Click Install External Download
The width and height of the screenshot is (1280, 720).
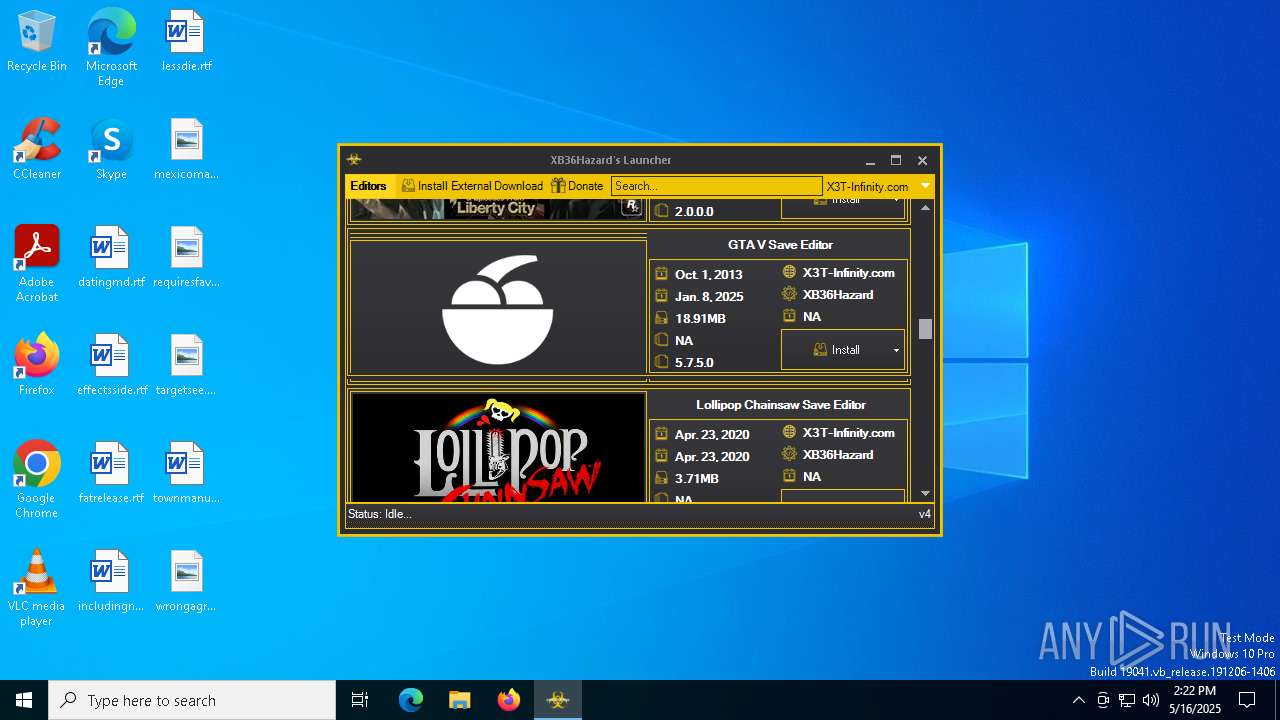(x=472, y=186)
